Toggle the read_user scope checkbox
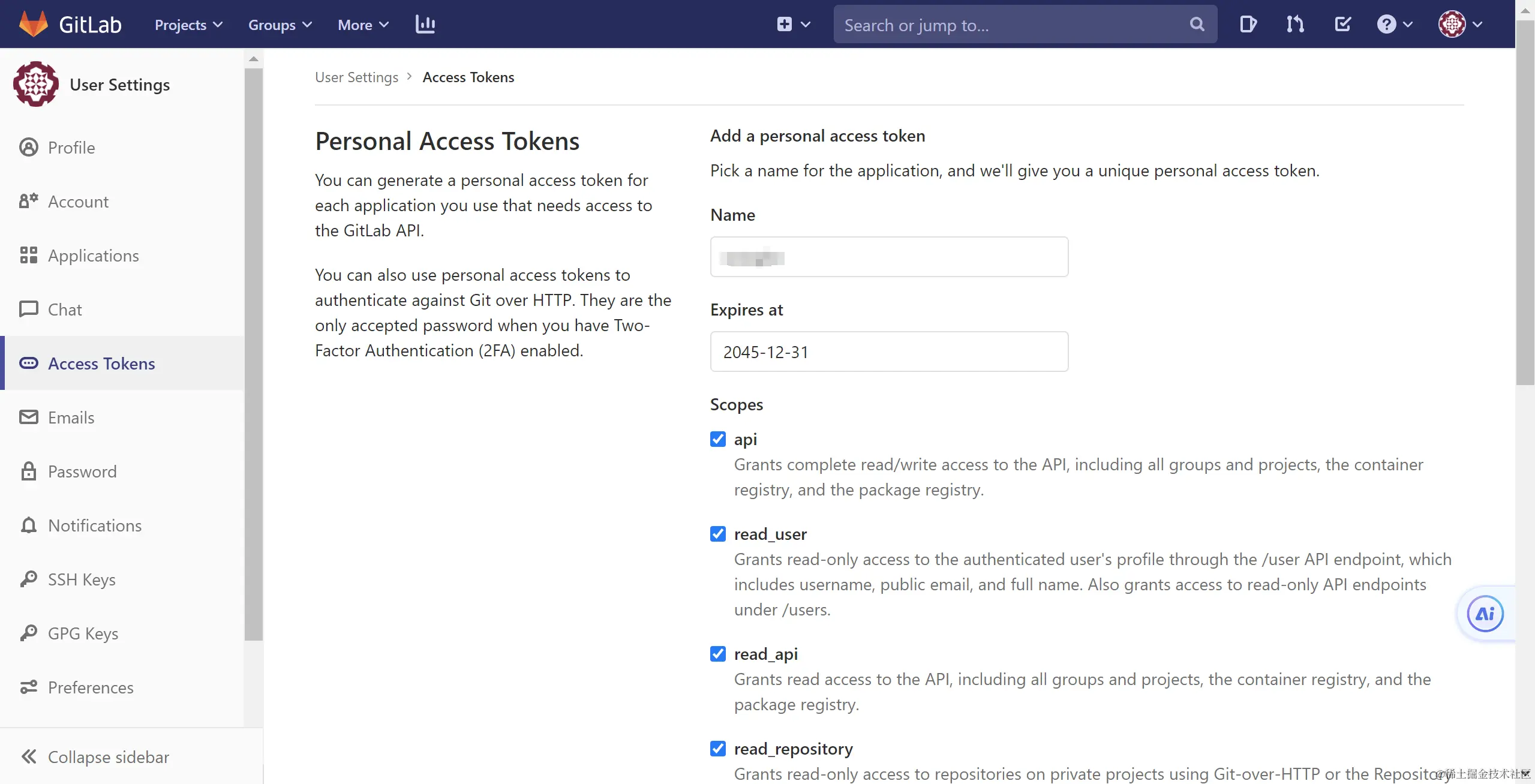This screenshot has width=1535, height=784. coord(717,534)
